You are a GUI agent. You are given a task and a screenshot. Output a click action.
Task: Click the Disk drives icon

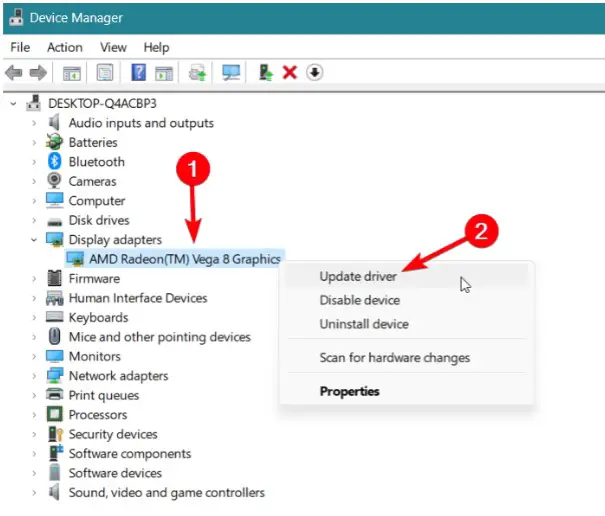point(54,222)
